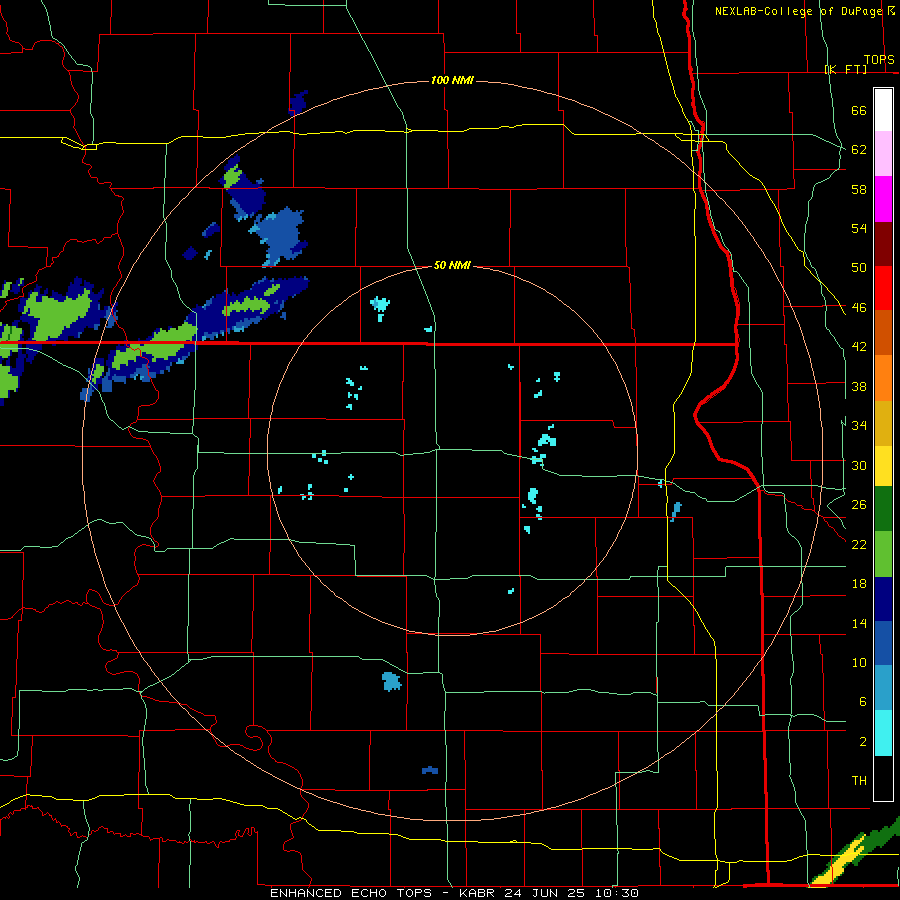
Task: Click the large medium-blue echo inside the 100 NMI ring
Action: [x=280, y=235]
